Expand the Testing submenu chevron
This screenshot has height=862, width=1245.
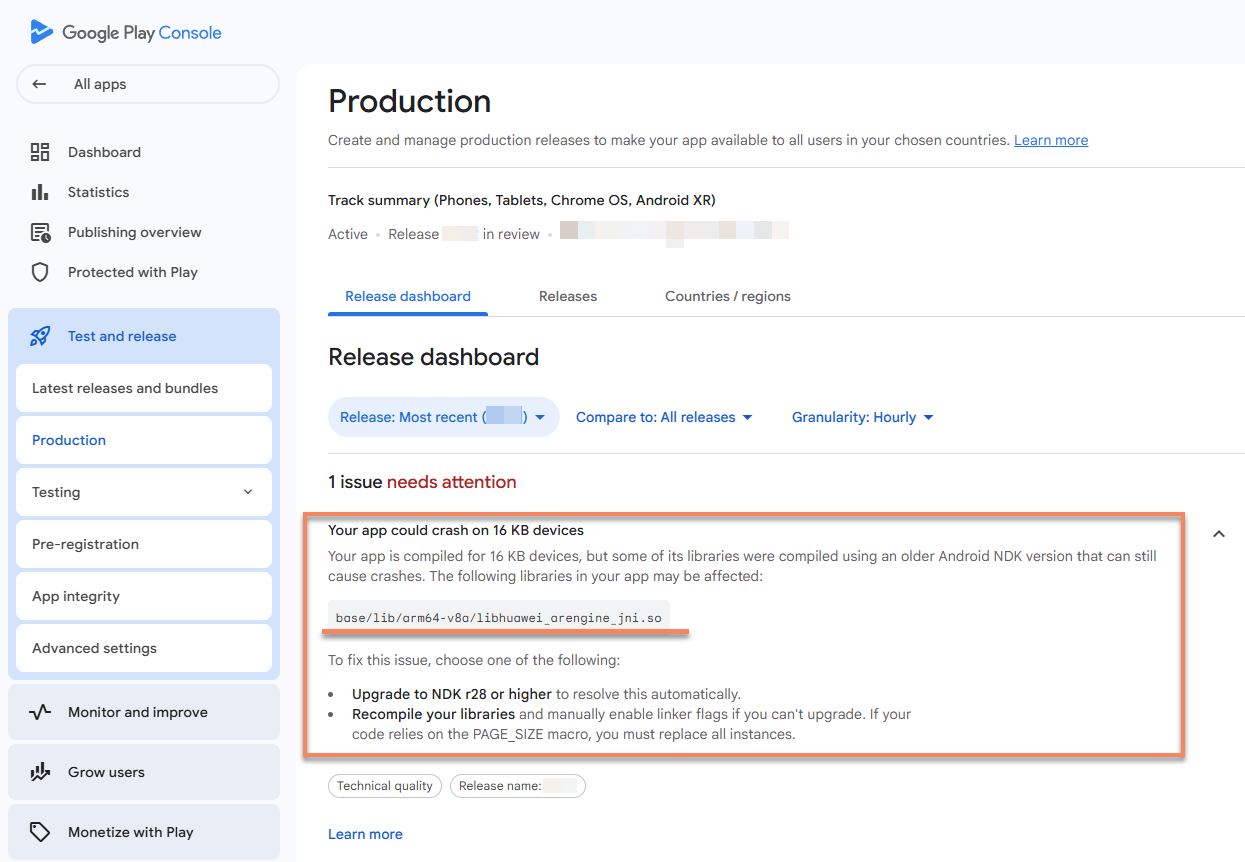248,492
